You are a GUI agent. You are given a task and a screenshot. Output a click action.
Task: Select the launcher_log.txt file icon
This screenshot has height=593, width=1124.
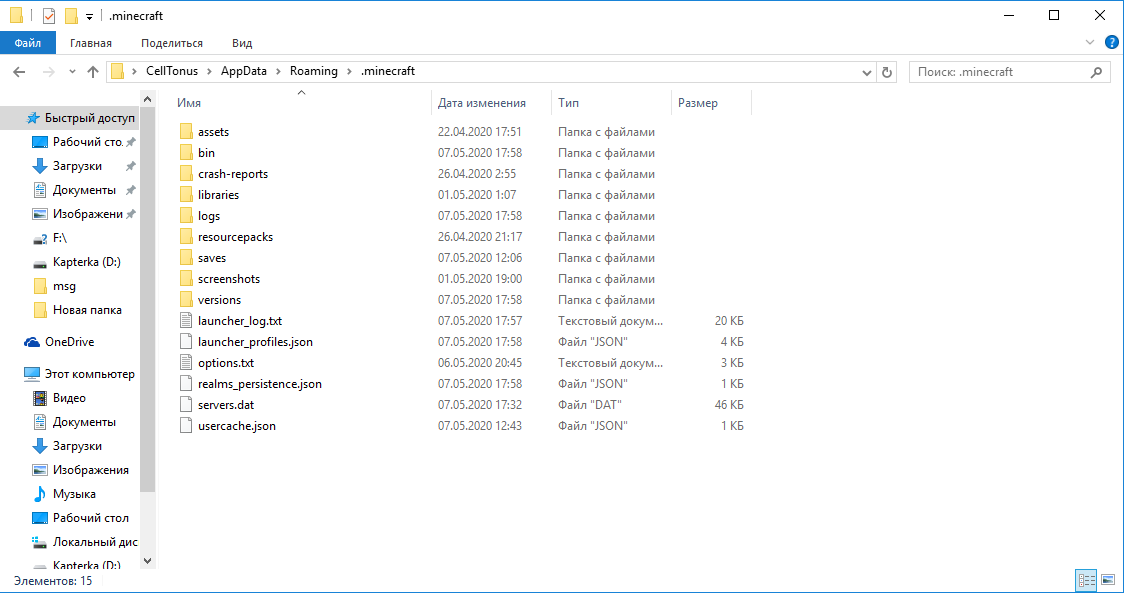pyautogui.click(x=186, y=321)
